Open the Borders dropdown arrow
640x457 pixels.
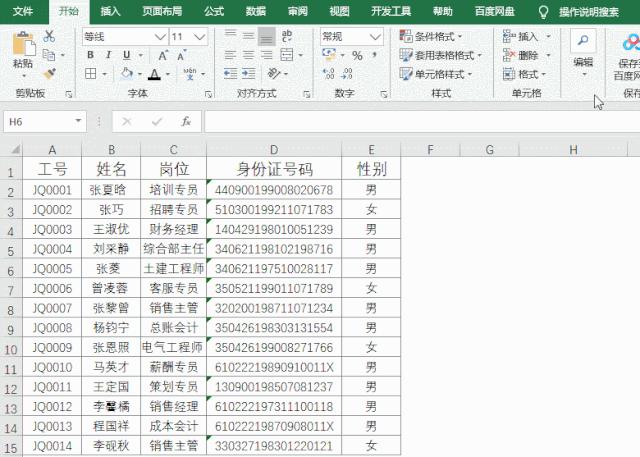click(x=104, y=74)
